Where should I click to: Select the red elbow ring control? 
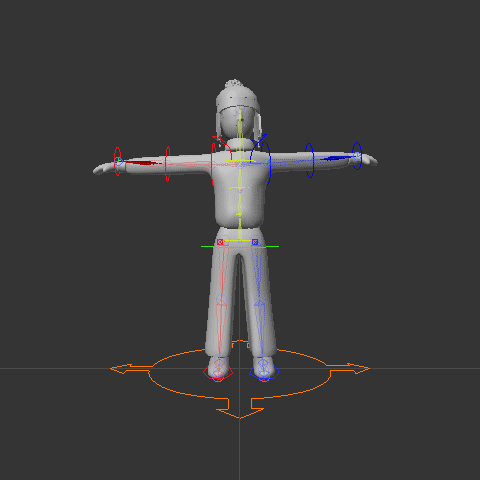(x=168, y=164)
